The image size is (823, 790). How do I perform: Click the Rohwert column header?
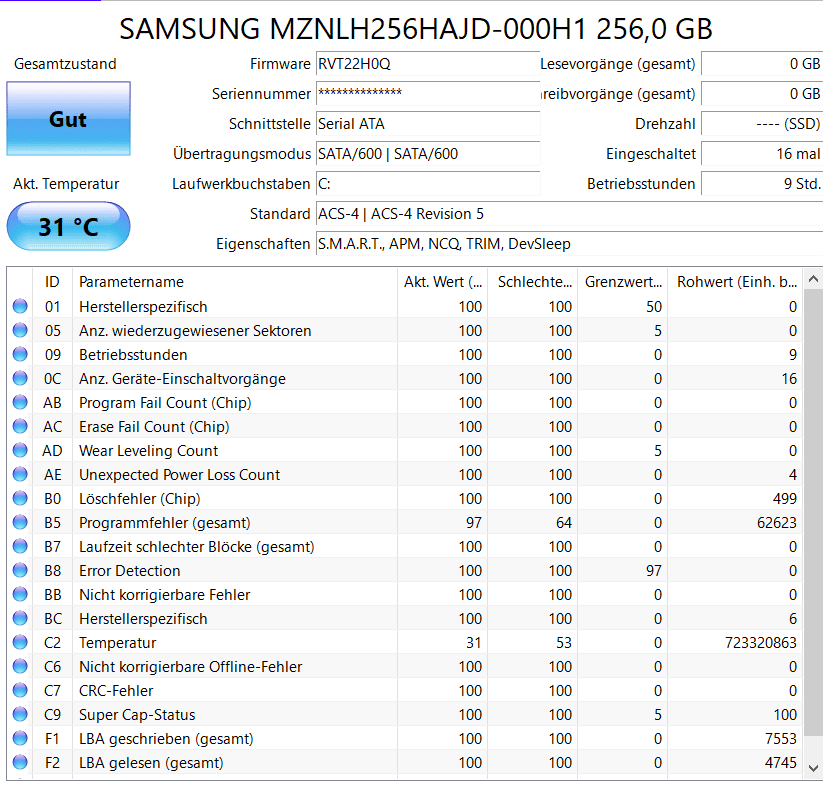pos(735,282)
